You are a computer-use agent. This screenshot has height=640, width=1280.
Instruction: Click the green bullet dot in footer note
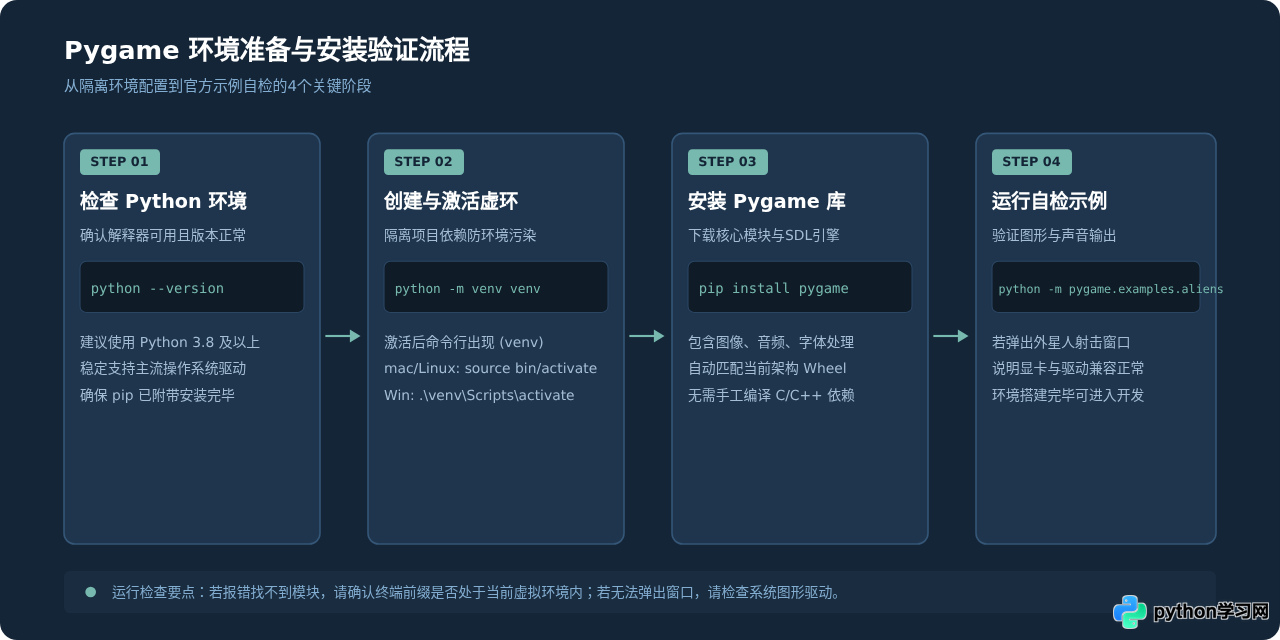coord(91,592)
